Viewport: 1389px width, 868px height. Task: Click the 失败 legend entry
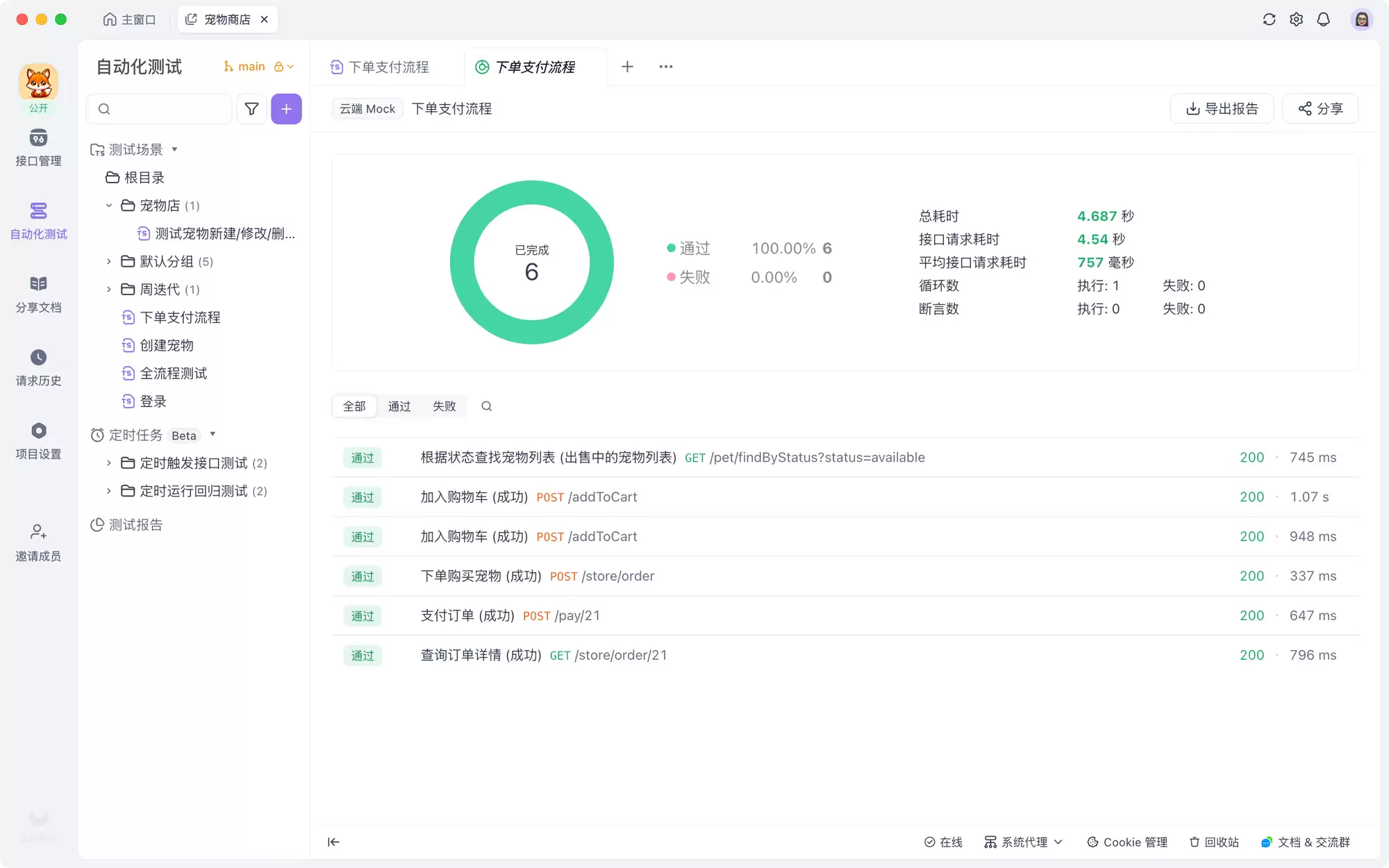(x=688, y=277)
